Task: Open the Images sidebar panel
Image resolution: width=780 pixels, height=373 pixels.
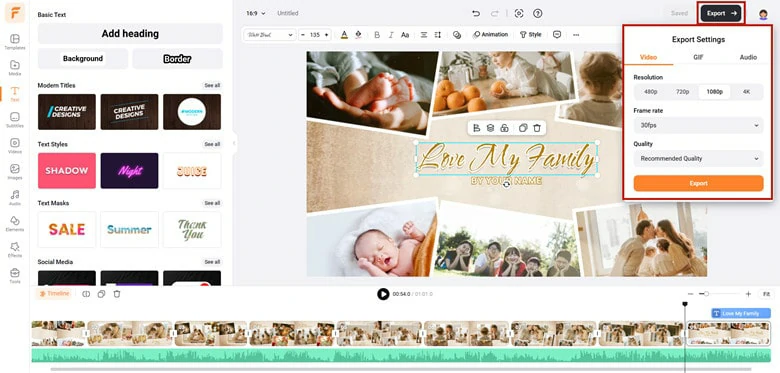Action: 15,171
